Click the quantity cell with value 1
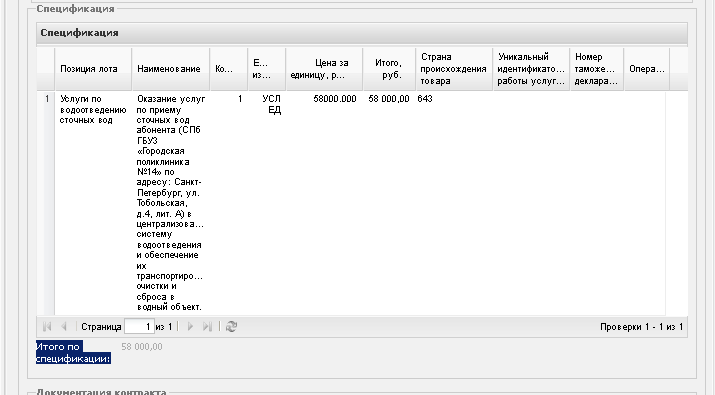Viewport: 715px width, 395px height. tap(240, 99)
